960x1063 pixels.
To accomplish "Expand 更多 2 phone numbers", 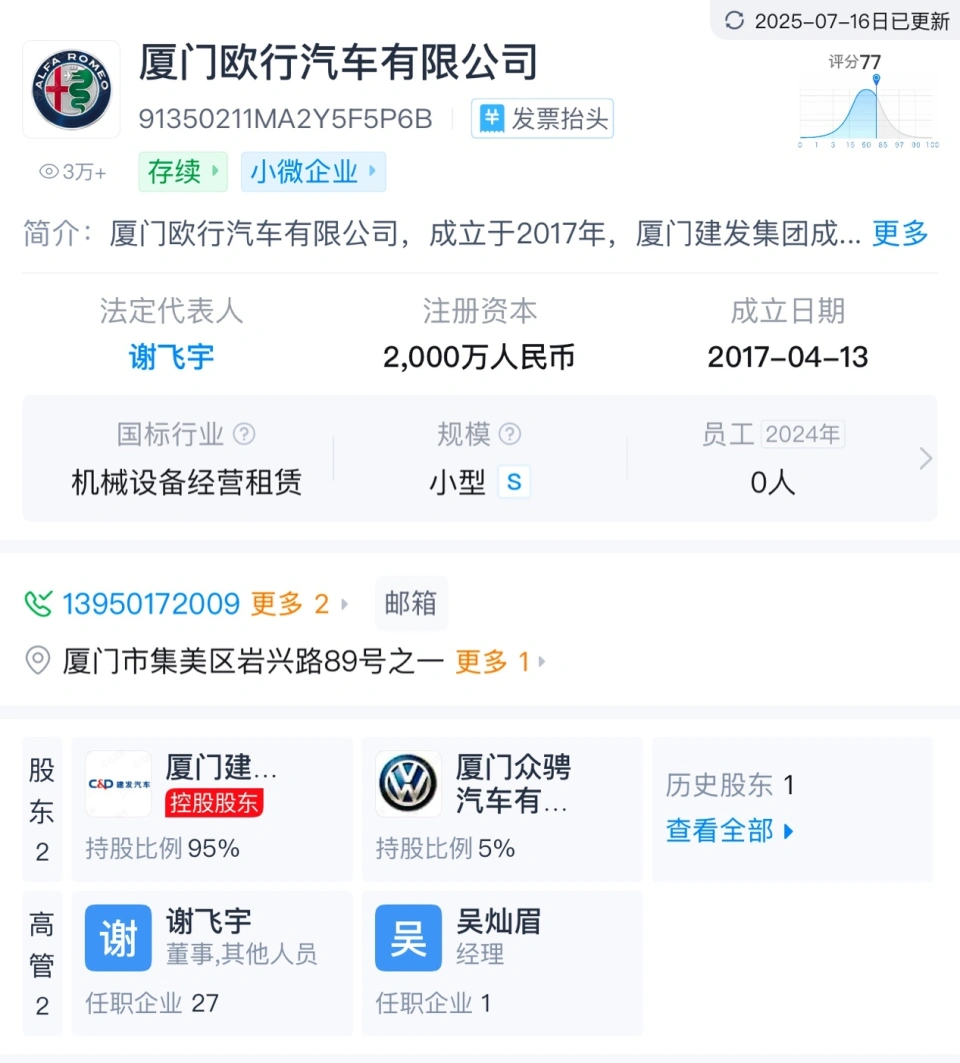I will tap(299, 603).
